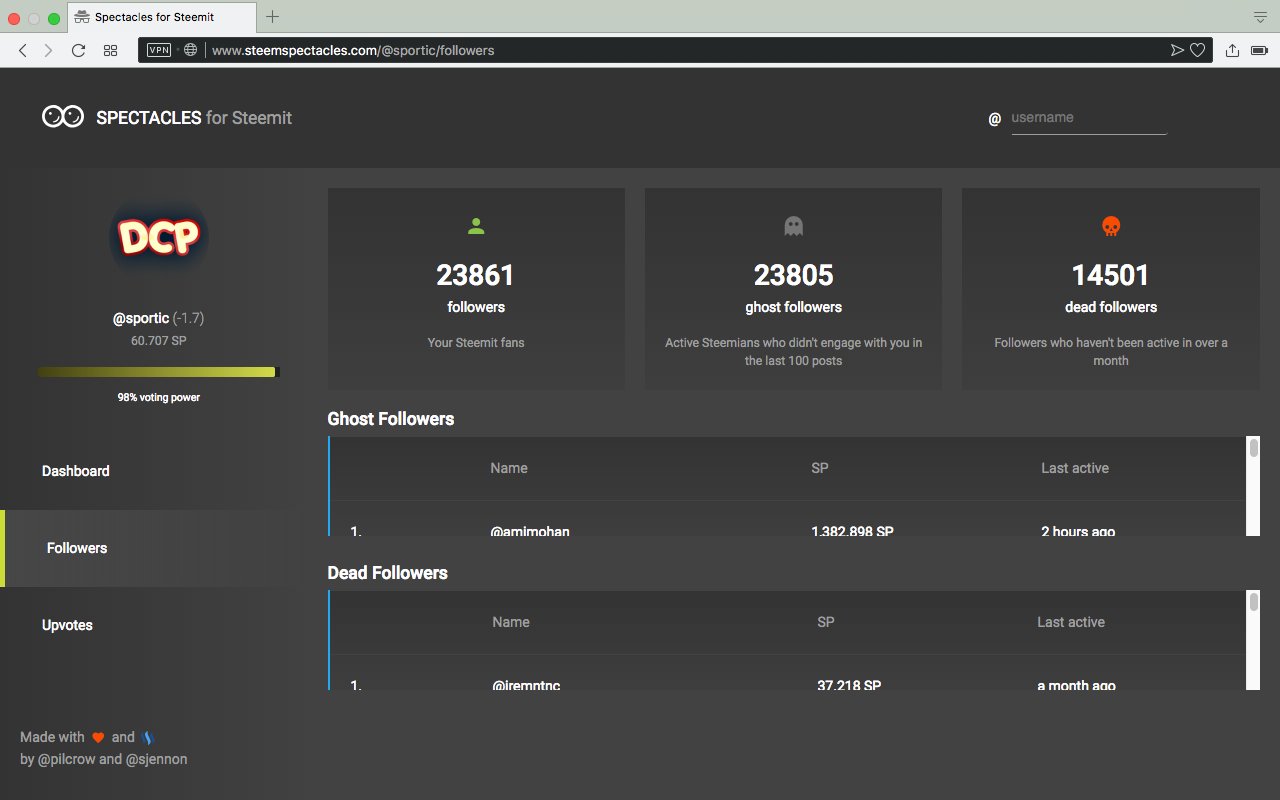Go forward with the browser forward arrow
Screen dimensions: 1280x800
48,50
